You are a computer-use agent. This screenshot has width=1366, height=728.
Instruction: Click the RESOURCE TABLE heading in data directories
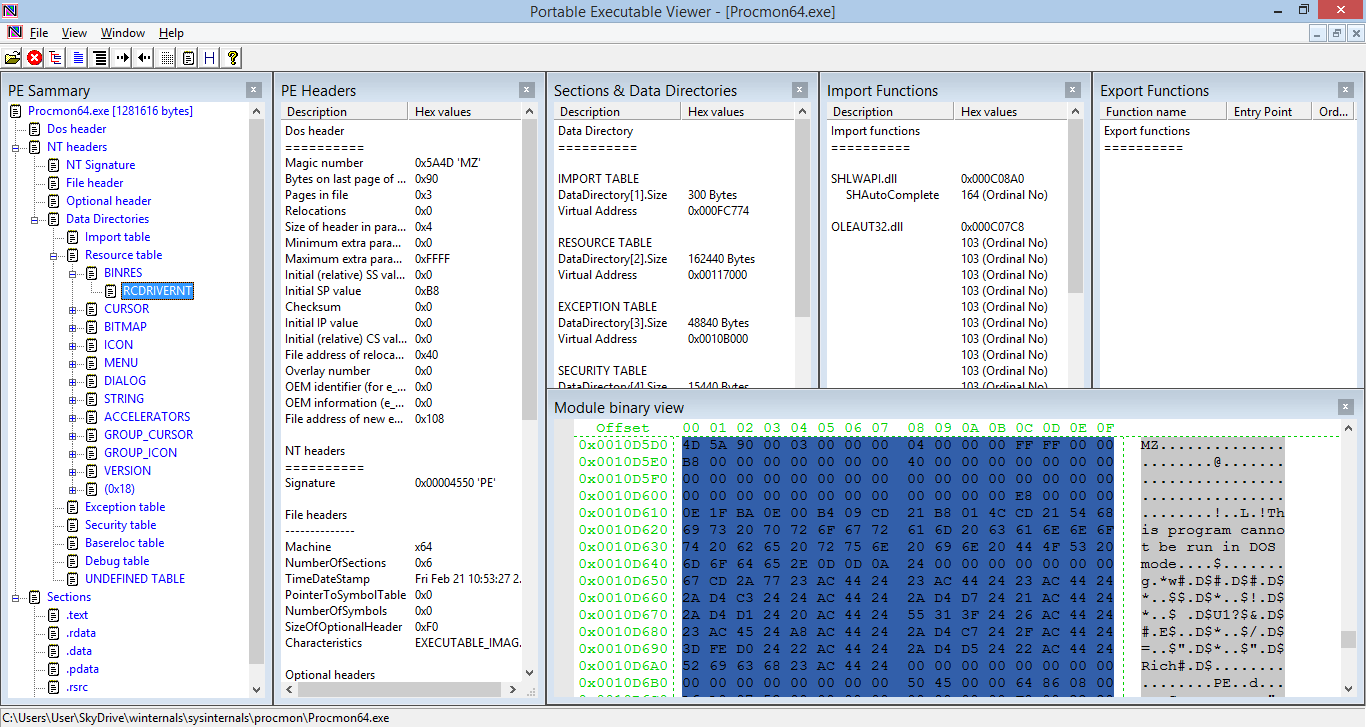pyautogui.click(x=605, y=243)
